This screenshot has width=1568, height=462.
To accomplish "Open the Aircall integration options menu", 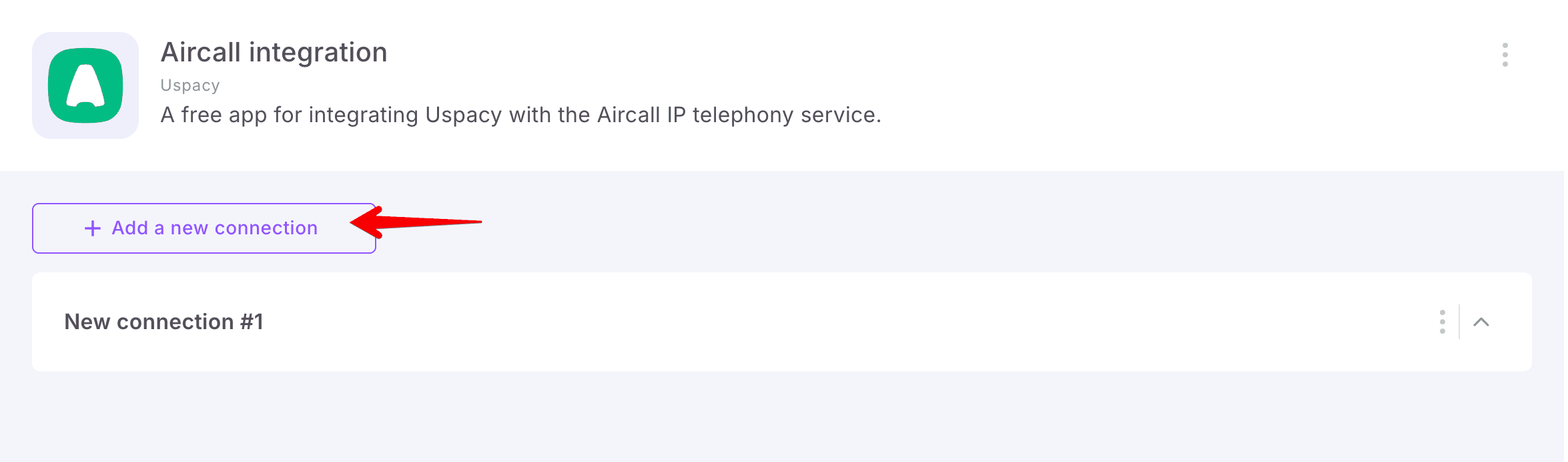I will [1505, 55].
